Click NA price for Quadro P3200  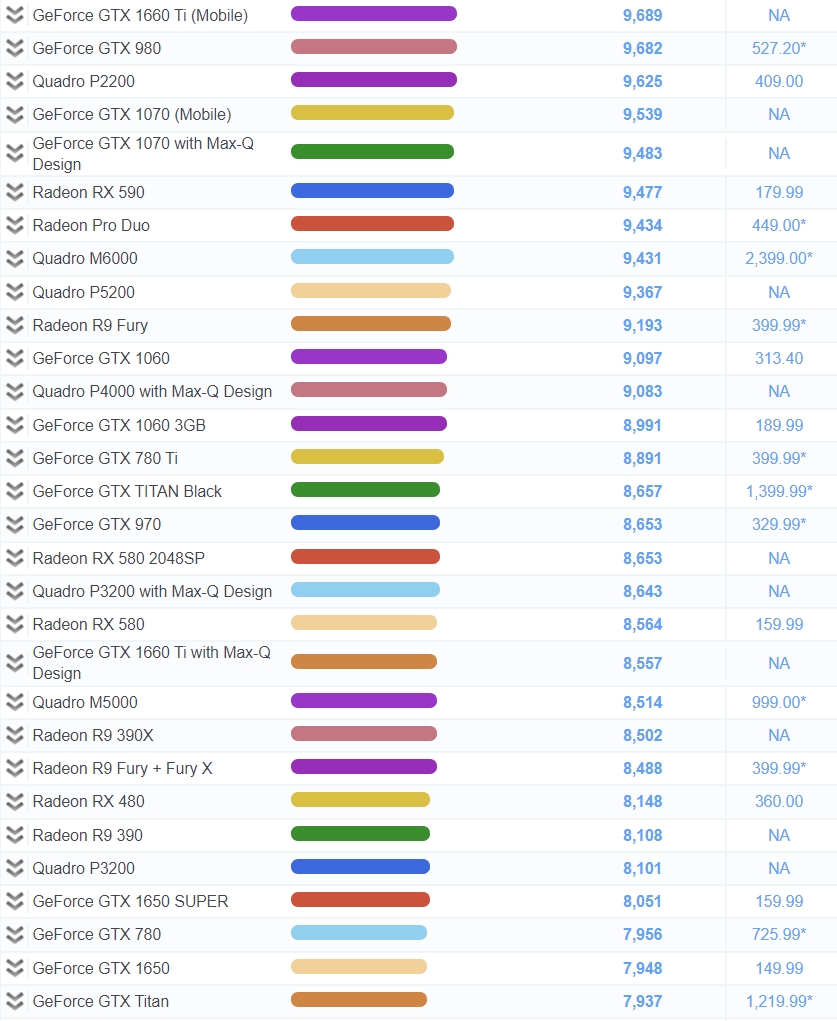coord(779,868)
